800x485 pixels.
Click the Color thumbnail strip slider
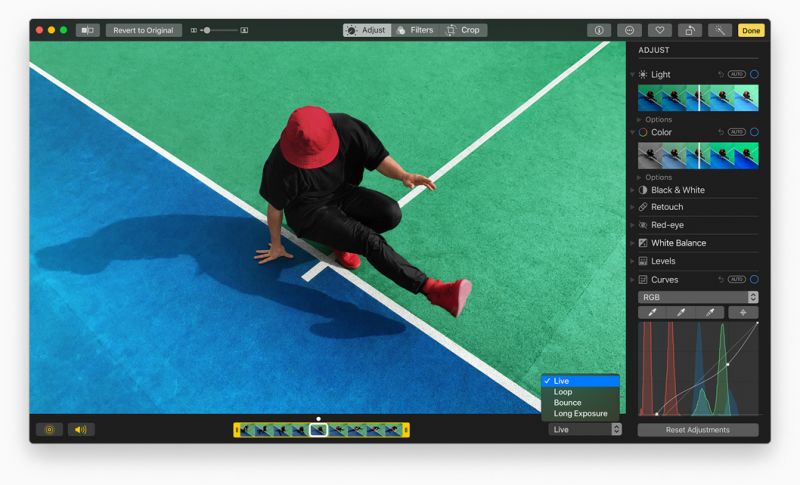click(698, 156)
